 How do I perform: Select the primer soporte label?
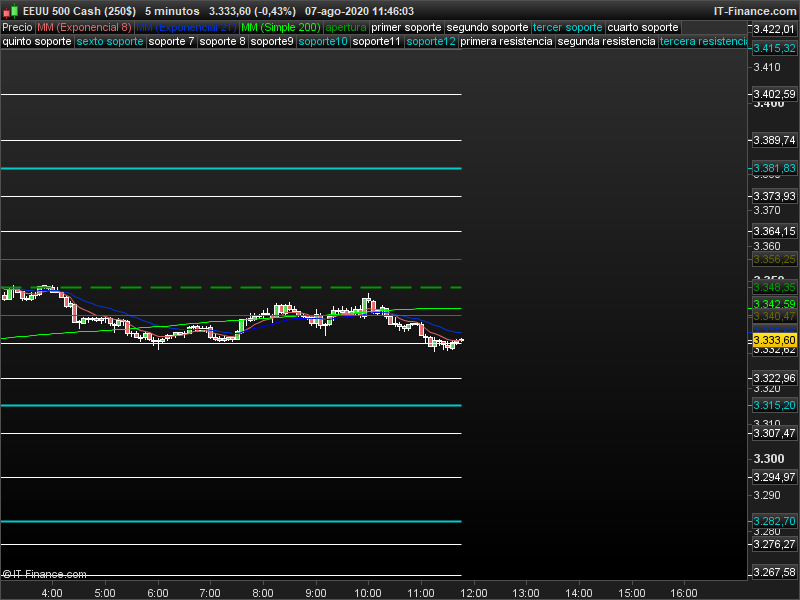click(x=406, y=27)
